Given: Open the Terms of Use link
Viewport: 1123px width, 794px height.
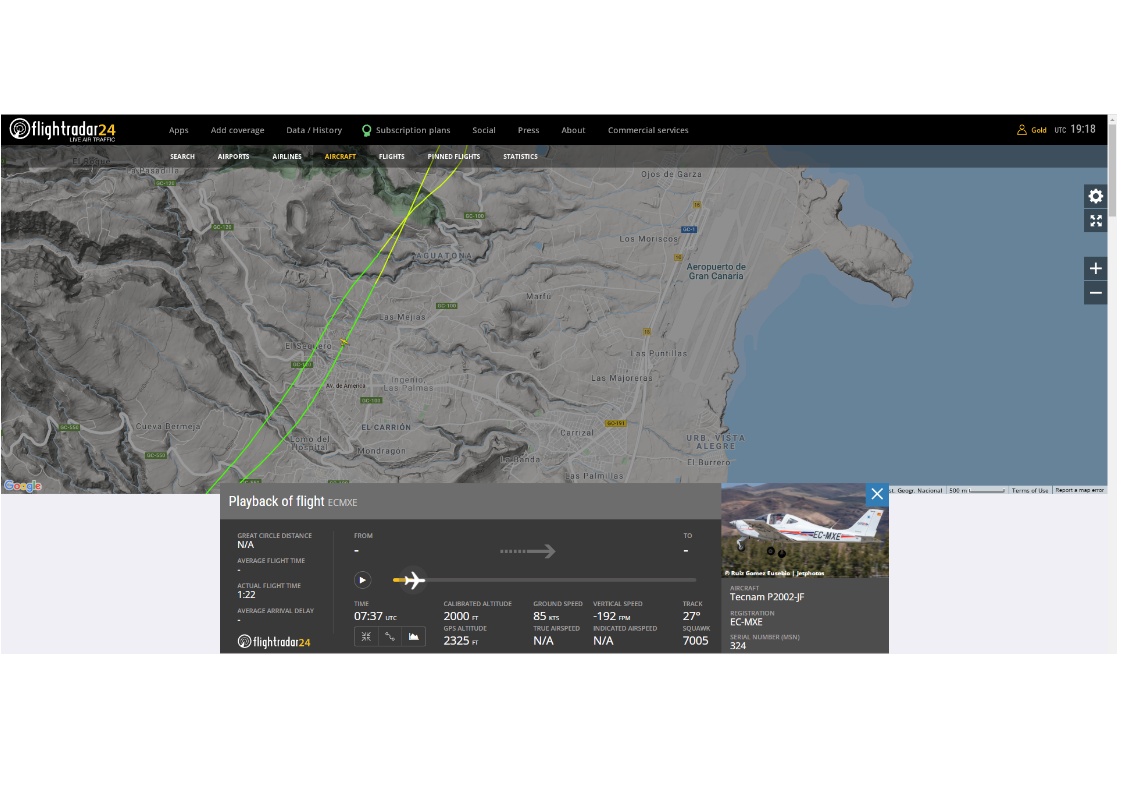Looking at the screenshot, I should tap(1029, 490).
